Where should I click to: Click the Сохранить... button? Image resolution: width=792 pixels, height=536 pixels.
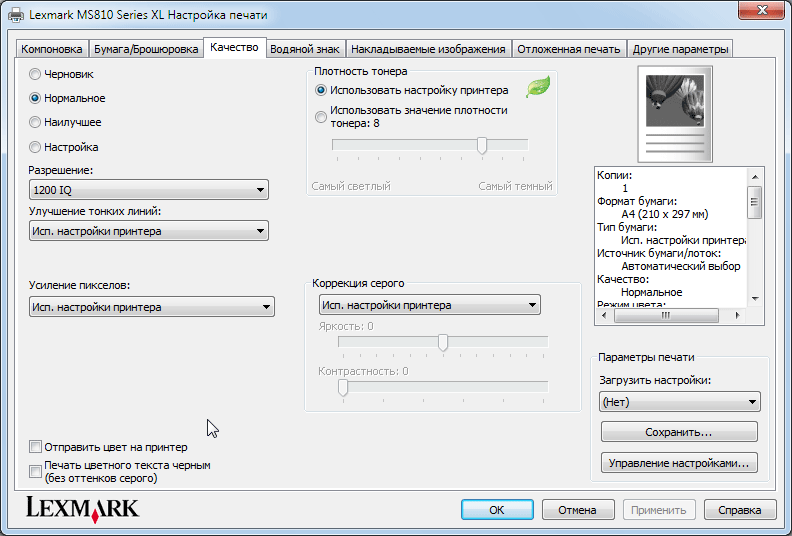pyautogui.click(x=679, y=432)
